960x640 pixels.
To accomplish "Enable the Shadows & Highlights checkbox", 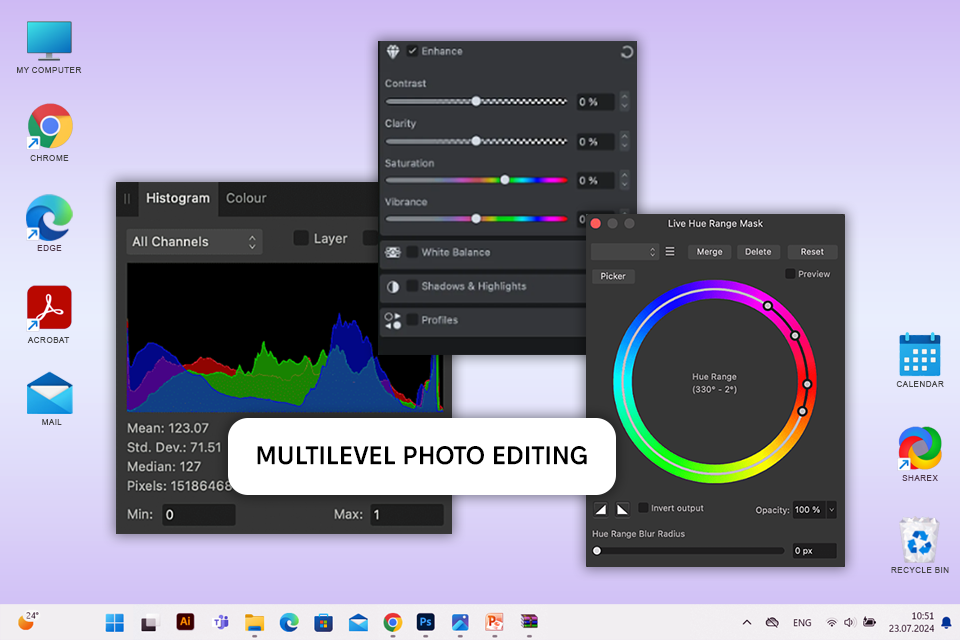I will point(413,286).
